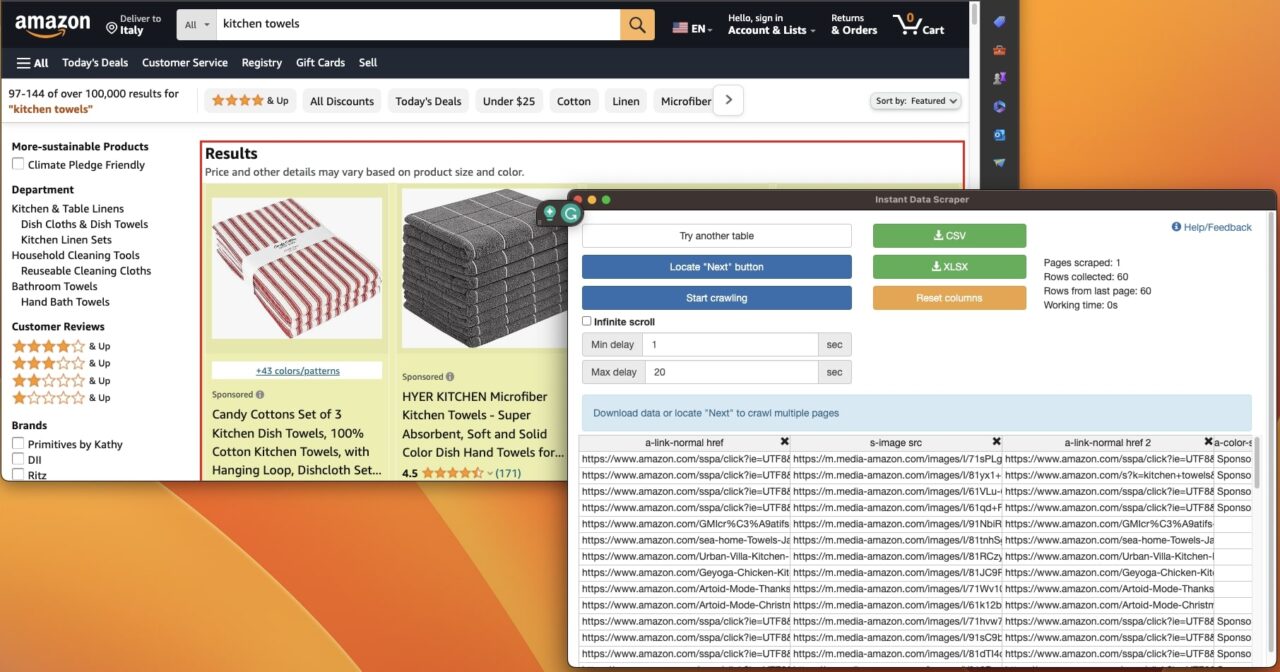Remove the a-link-normal href 2 column
The image size is (1280, 672).
point(1208,442)
